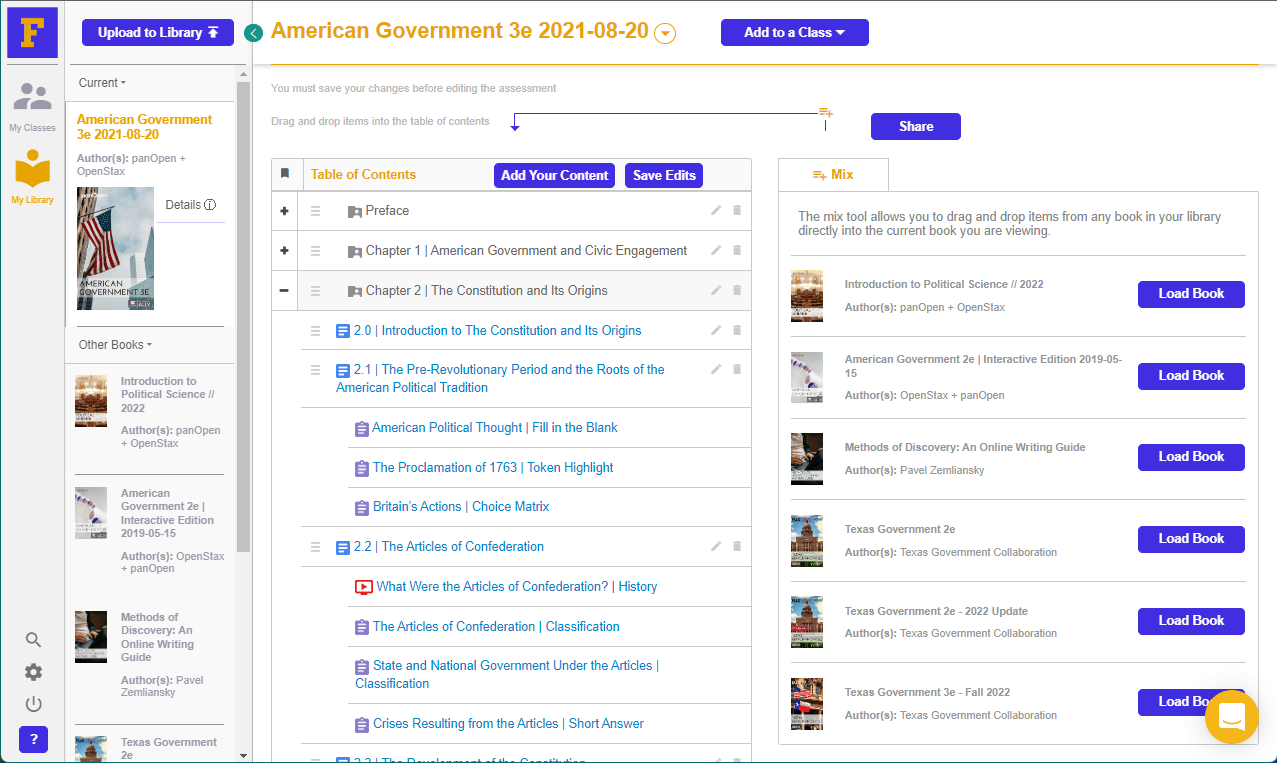Open dropdown arrow beside the book title
Screen dimensions: 1277x763
(x=665, y=34)
